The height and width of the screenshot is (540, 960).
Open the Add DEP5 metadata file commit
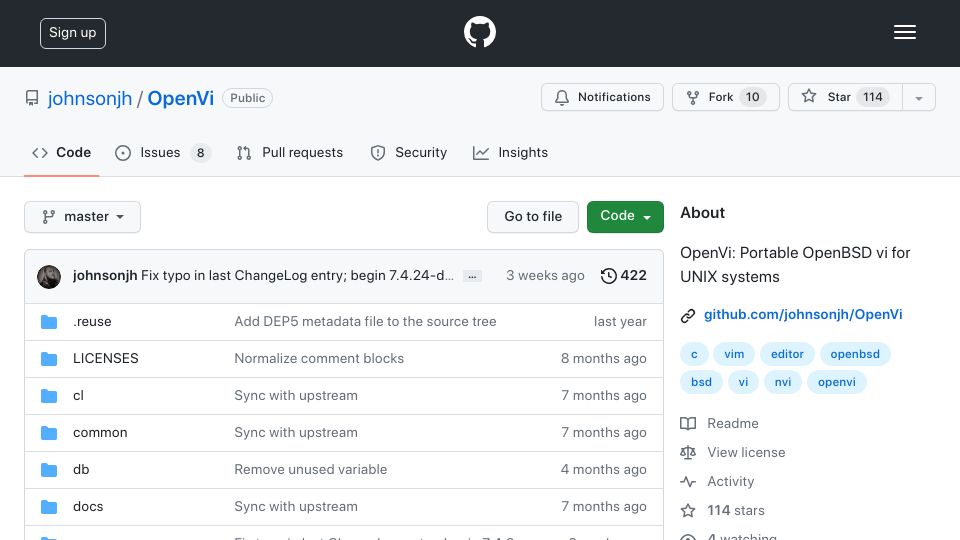pyautogui.click(x=366, y=321)
